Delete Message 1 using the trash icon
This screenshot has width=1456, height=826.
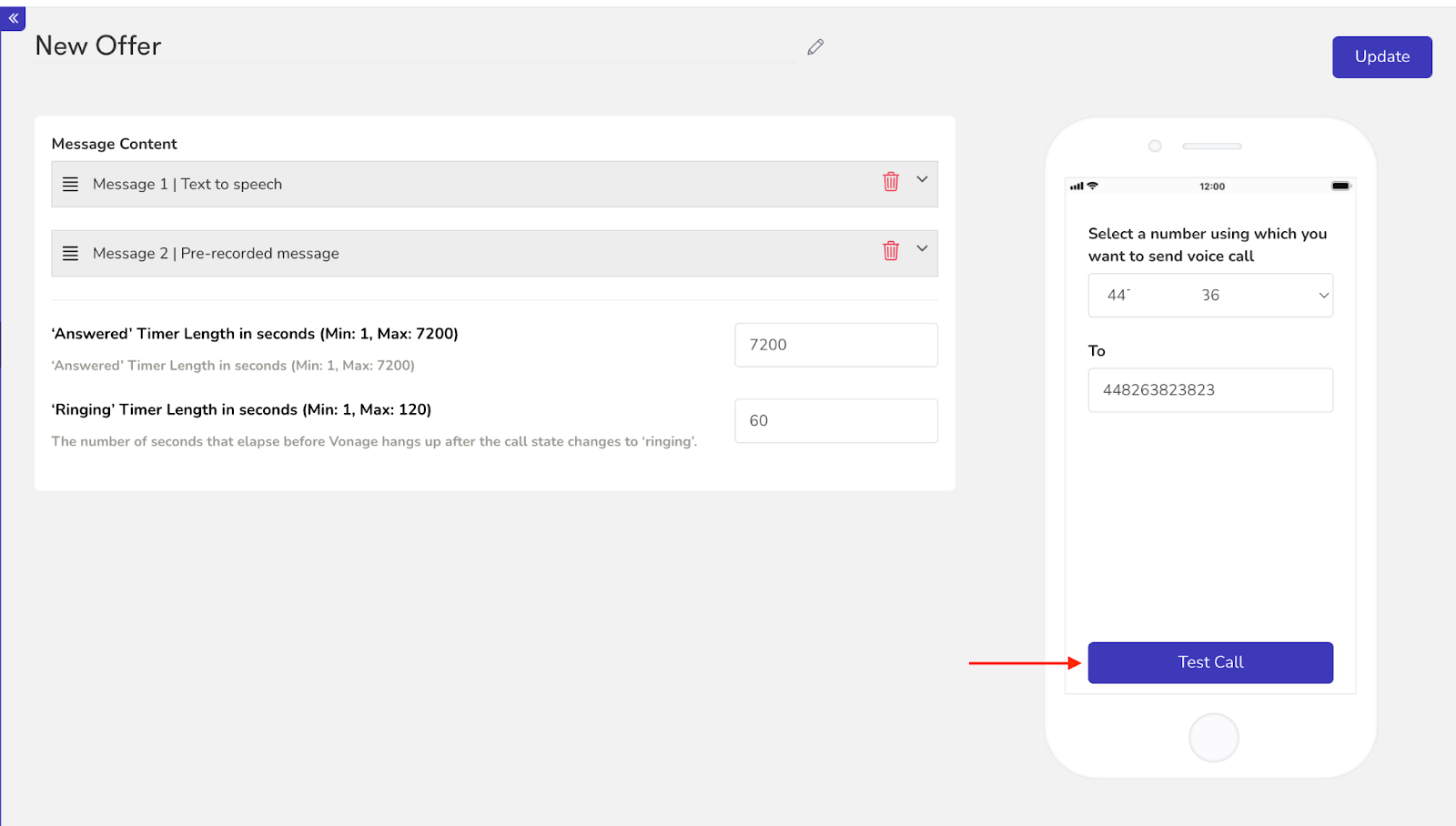point(891,182)
